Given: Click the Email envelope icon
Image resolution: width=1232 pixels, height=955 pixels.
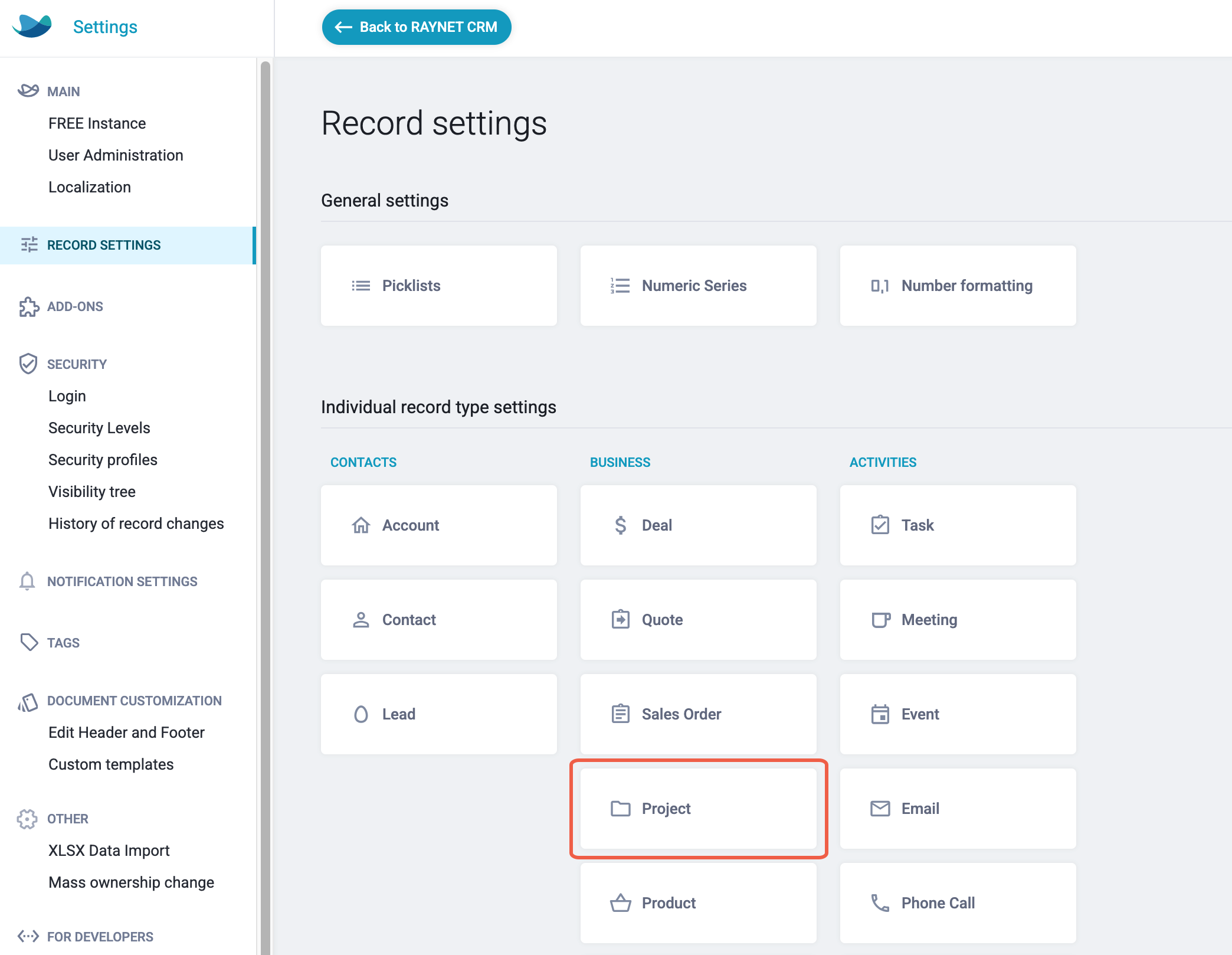Looking at the screenshot, I should point(880,809).
